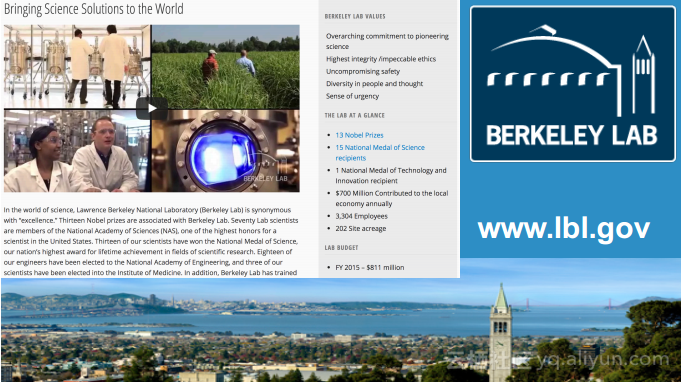This screenshot has height=382, width=681.
Task: Click Sense of urgency text
Action: 352,96
